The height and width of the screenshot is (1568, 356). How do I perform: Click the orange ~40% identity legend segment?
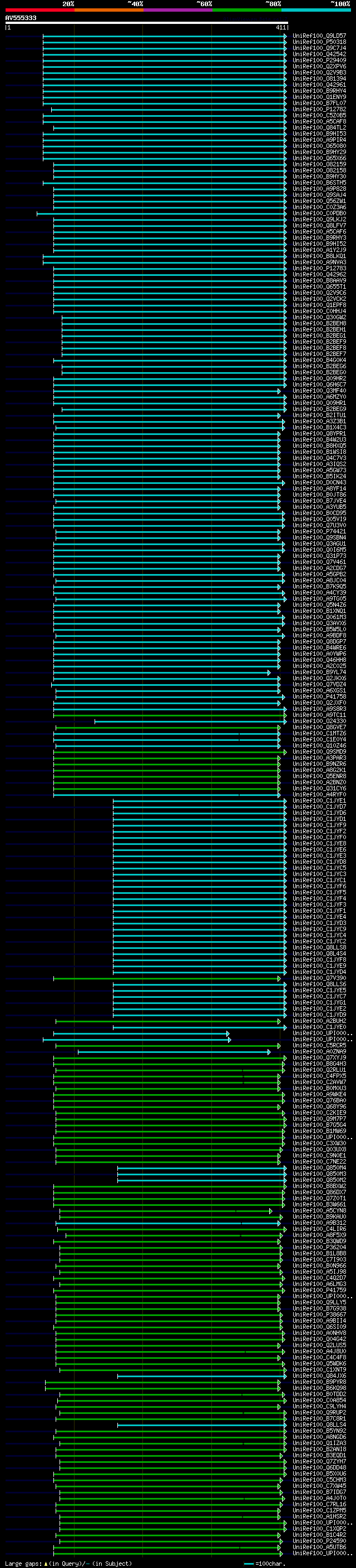(108, 10)
